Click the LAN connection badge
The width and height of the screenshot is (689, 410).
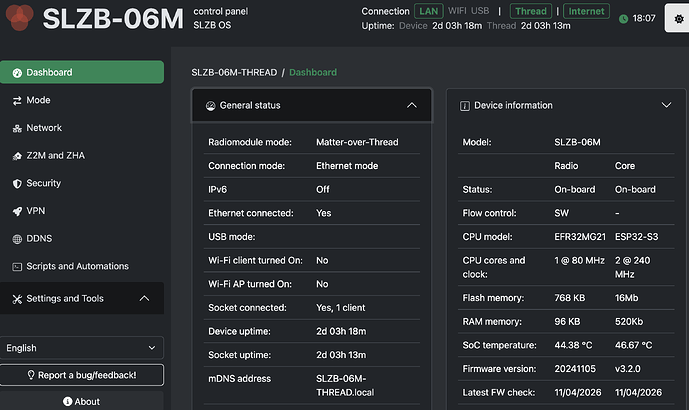coord(428,11)
